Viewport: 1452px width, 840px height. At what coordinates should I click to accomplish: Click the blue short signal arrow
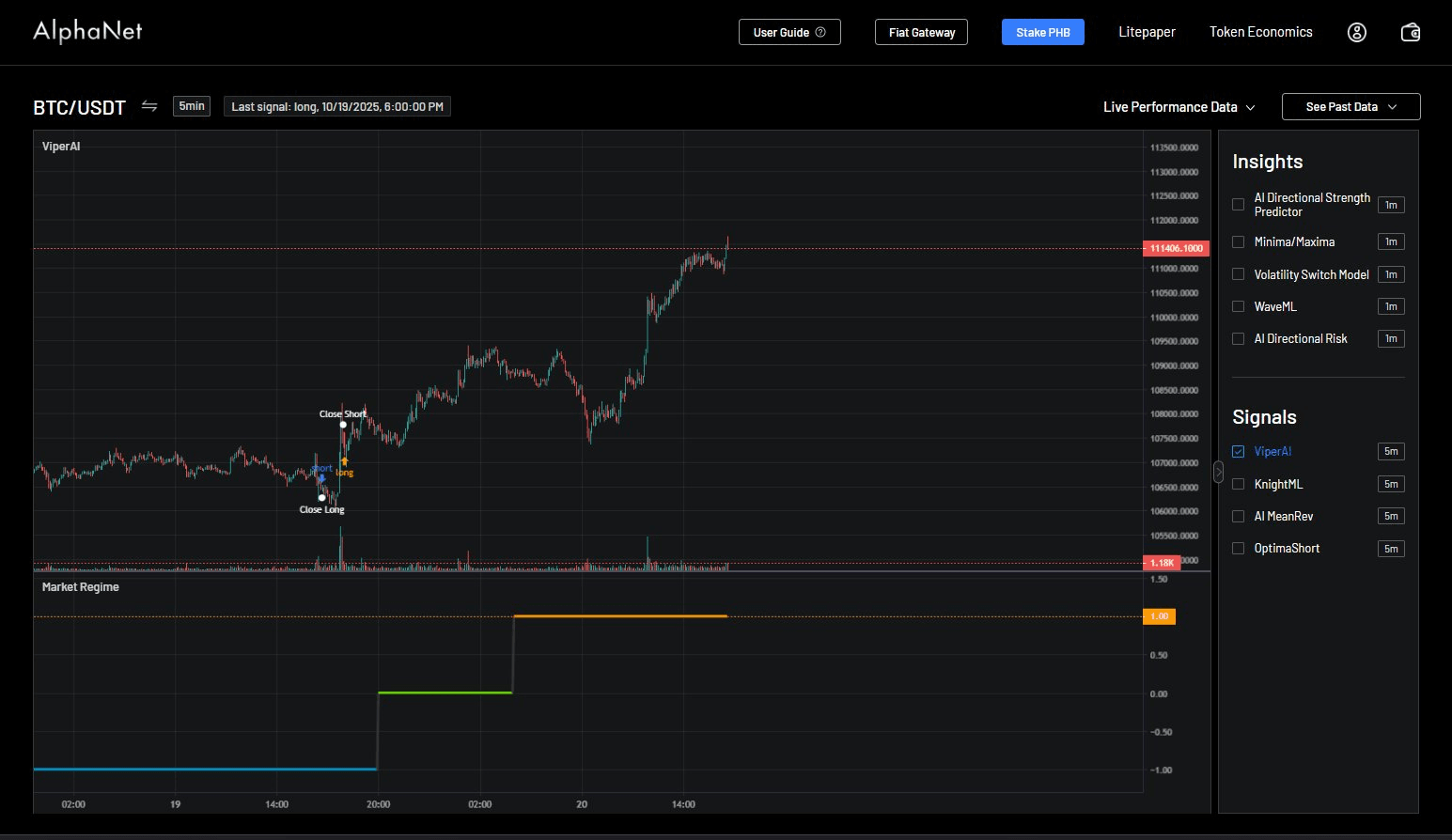pyautogui.click(x=321, y=478)
